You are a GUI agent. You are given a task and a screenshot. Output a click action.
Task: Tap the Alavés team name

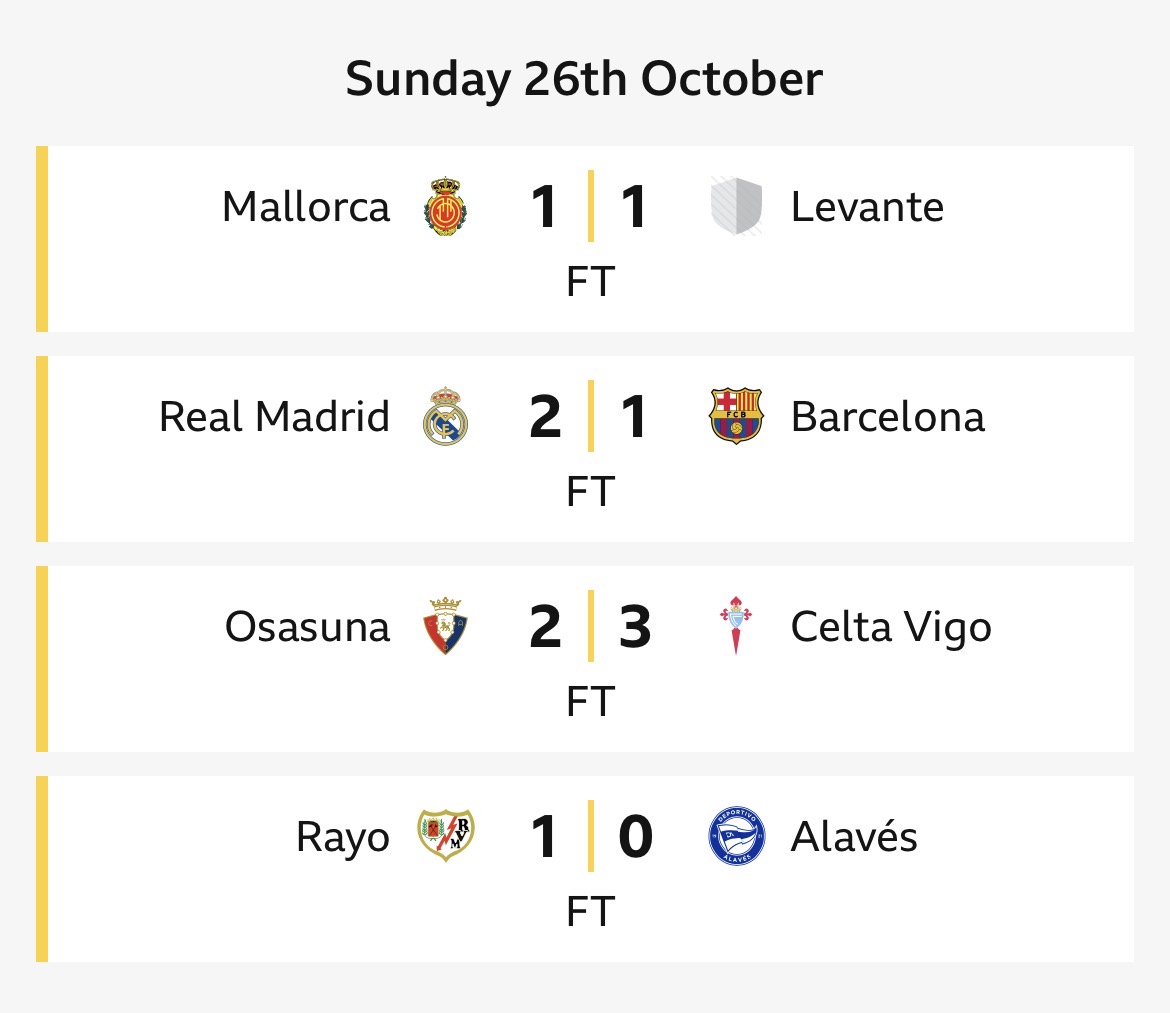pos(854,837)
